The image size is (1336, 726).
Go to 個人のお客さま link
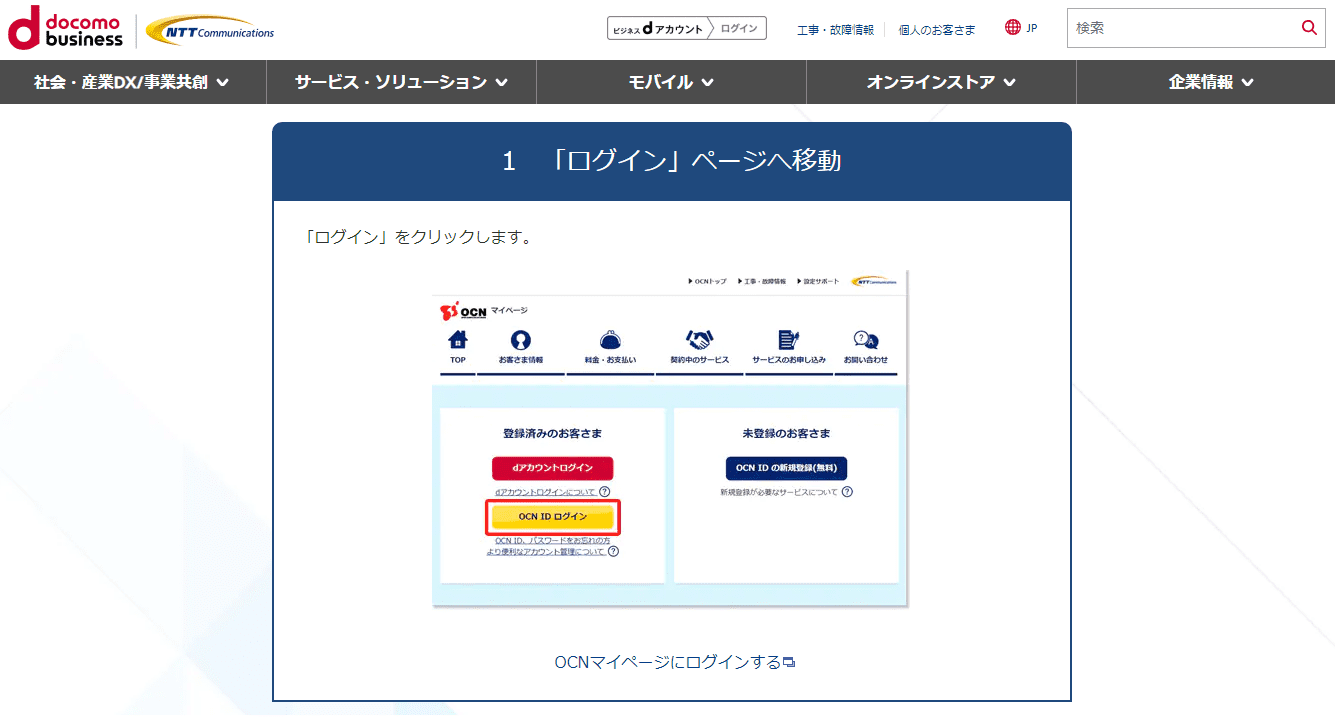[x=937, y=29]
